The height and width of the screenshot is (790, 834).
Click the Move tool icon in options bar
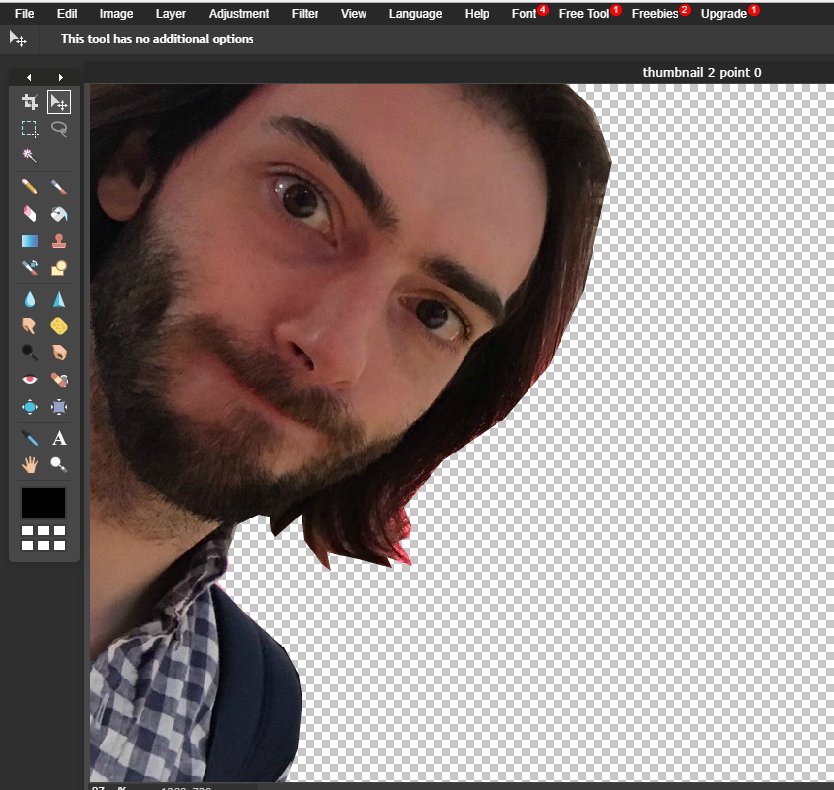[x=18, y=39]
